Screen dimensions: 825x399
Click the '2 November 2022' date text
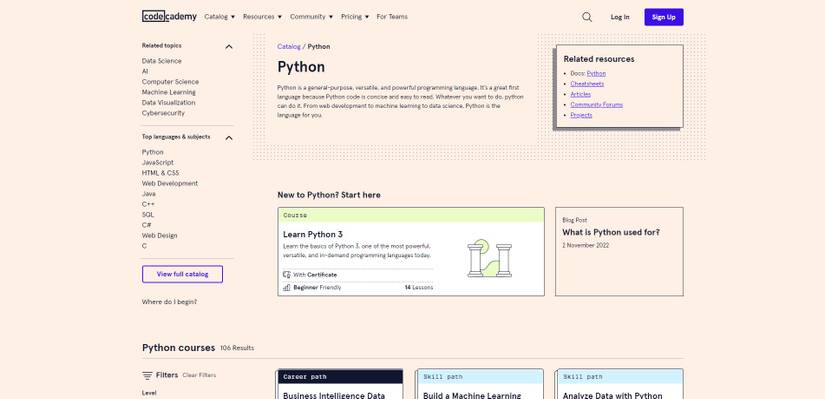[x=586, y=245]
